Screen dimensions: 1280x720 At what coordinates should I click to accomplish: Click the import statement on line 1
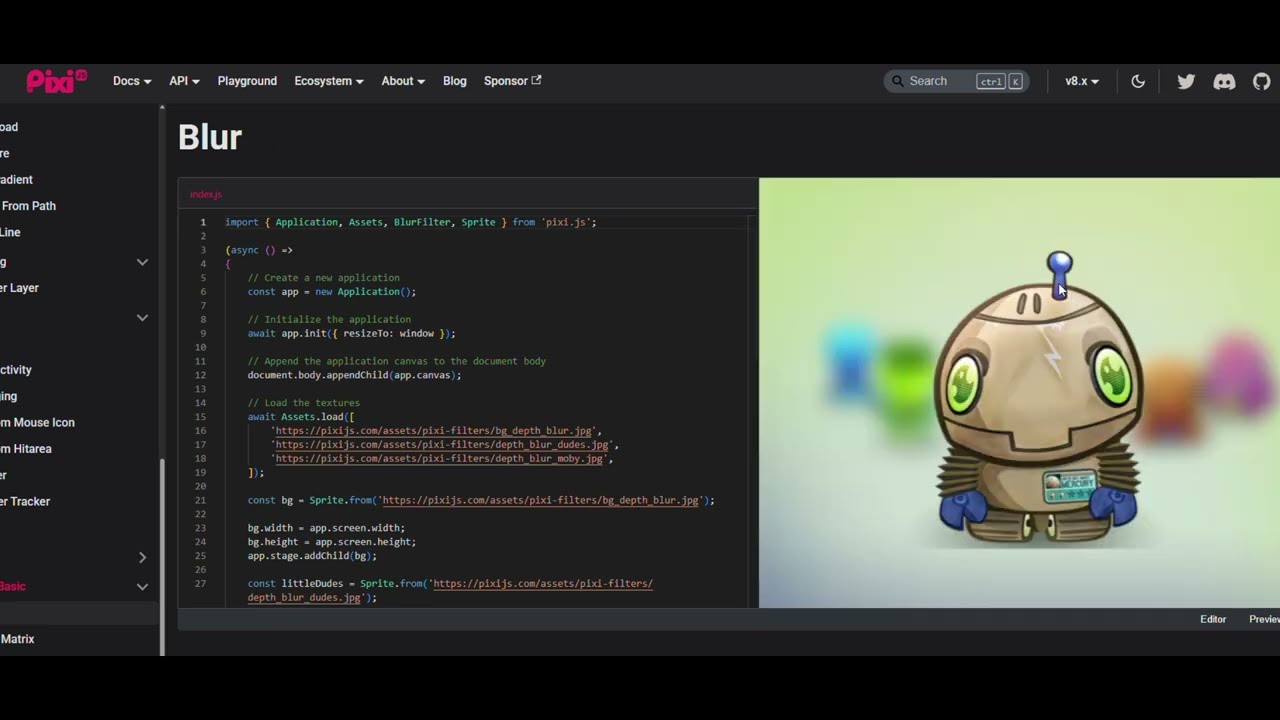pos(411,222)
